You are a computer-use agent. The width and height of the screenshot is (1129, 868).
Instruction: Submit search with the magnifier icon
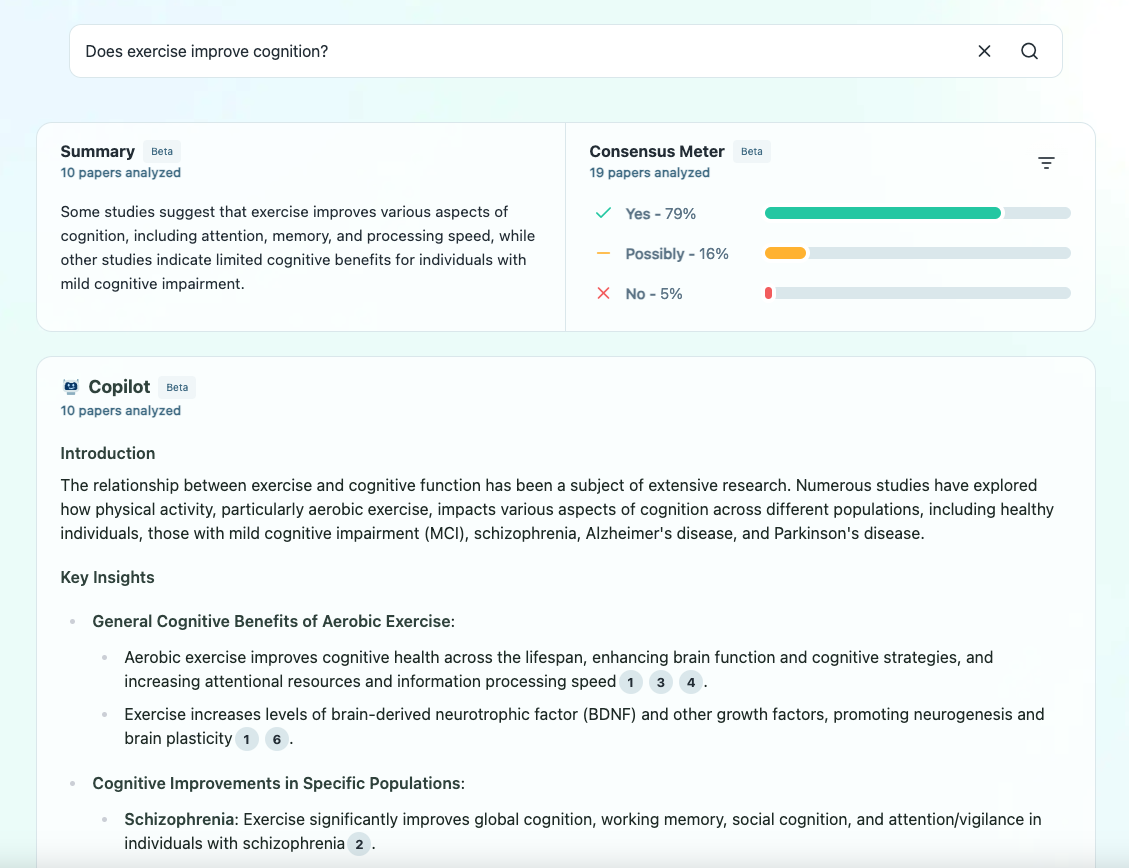pyautogui.click(x=1030, y=51)
